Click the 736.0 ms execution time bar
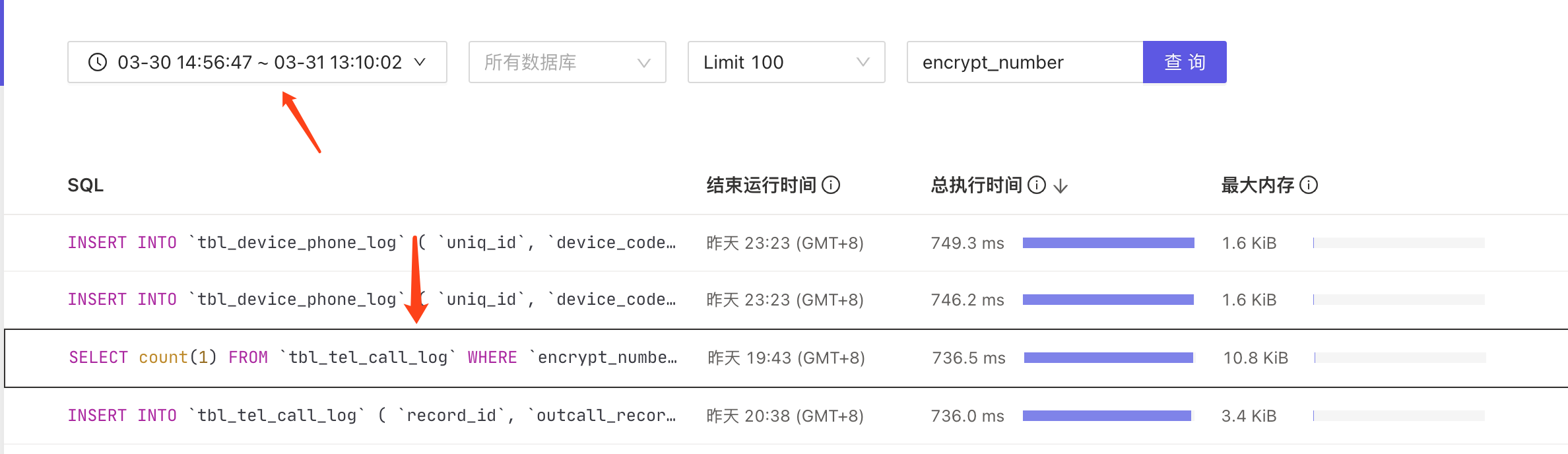This screenshot has width=1568, height=454. 1107,416
